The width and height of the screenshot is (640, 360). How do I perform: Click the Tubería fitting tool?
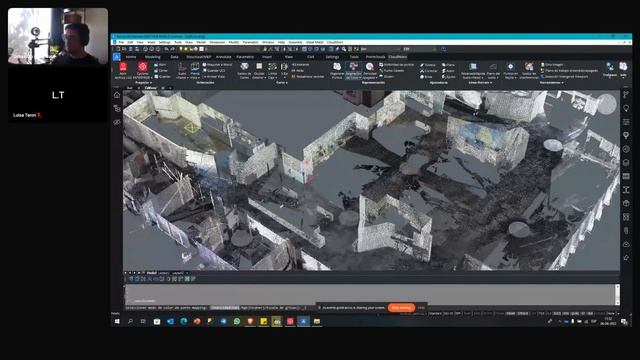428,65
